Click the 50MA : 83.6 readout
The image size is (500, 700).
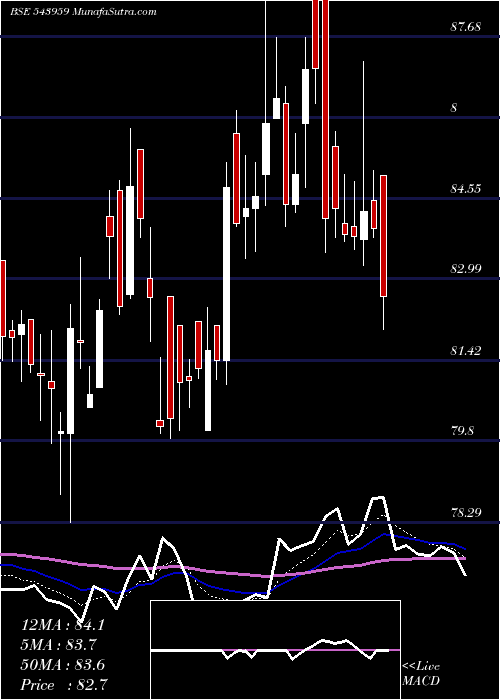click(63, 664)
